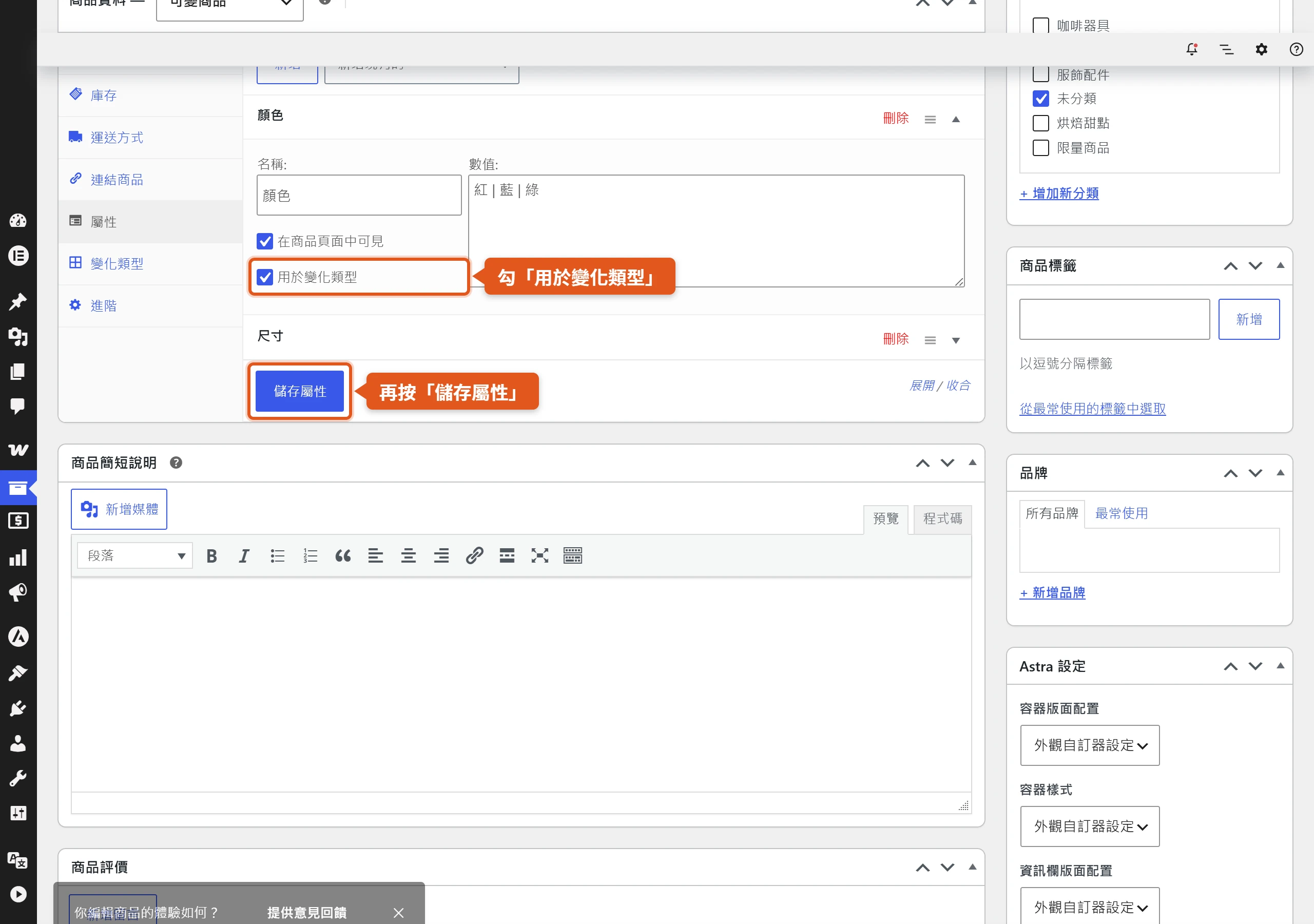The image size is (1314, 924).
Task: Toggle the editor toolbar rows
Action: tap(573, 555)
